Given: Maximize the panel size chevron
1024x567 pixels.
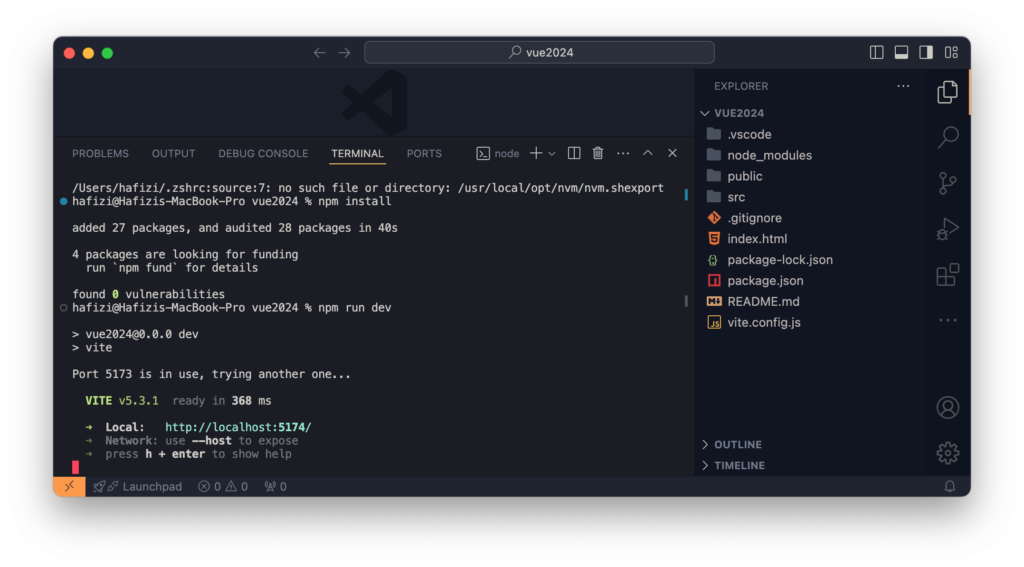Looking at the screenshot, I should pos(648,153).
